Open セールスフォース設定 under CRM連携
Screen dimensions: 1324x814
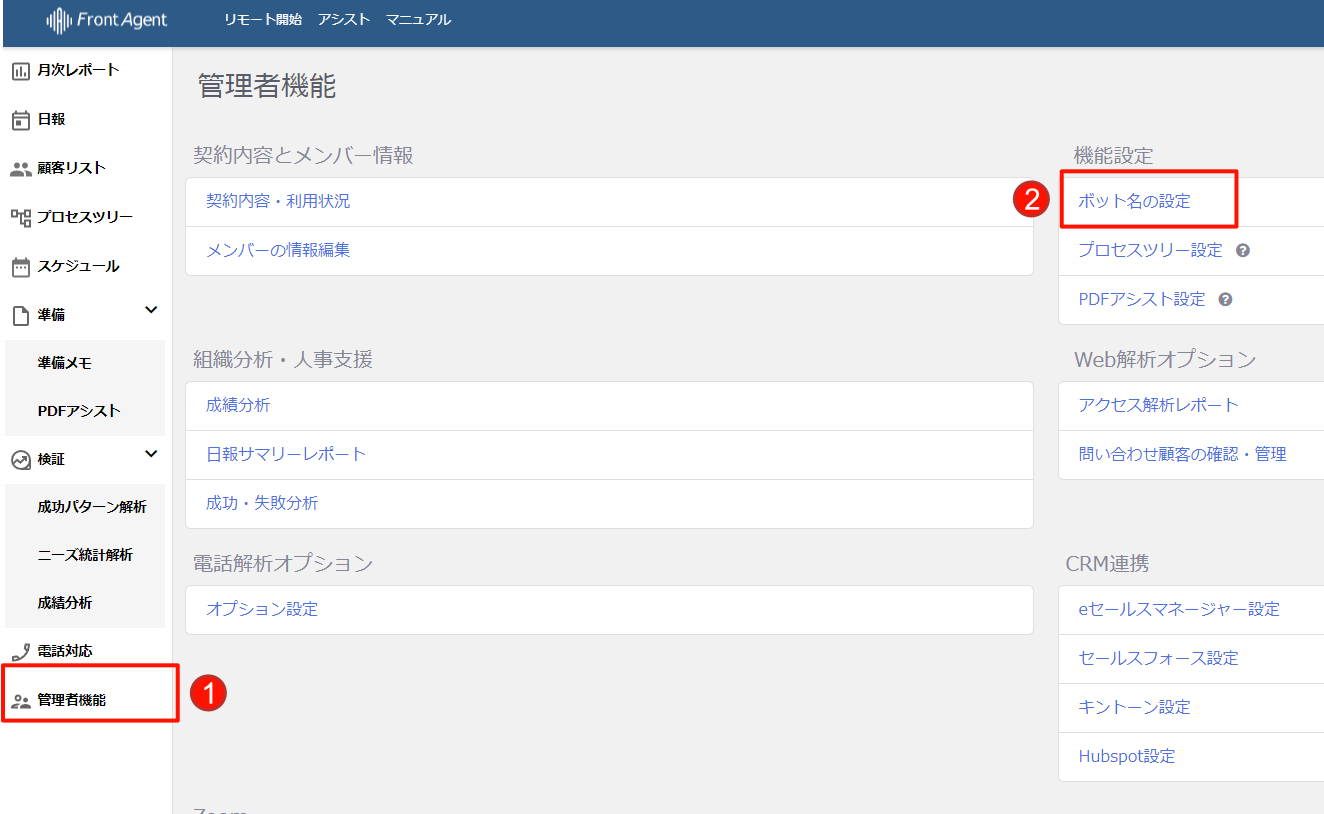(1158, 659)
